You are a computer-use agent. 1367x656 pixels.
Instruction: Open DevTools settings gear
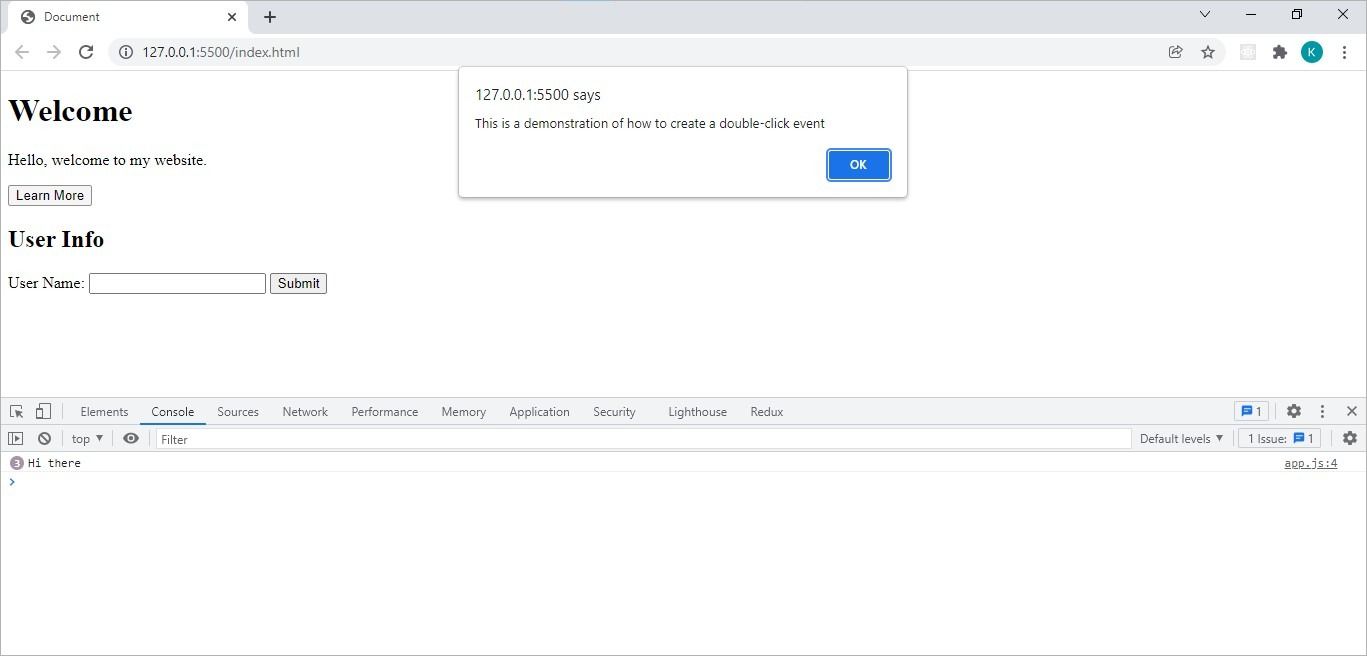pos(1294,411)
